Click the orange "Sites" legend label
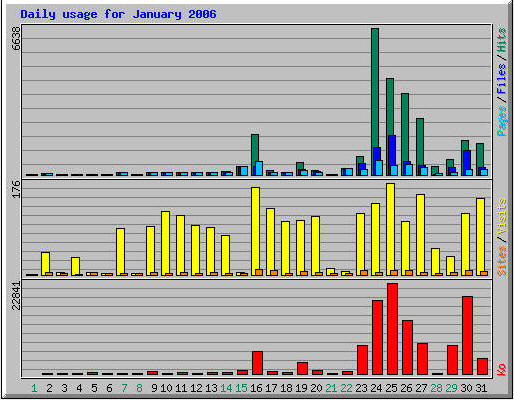The width and height of the screenshot is (514, 400). [501, 261]
